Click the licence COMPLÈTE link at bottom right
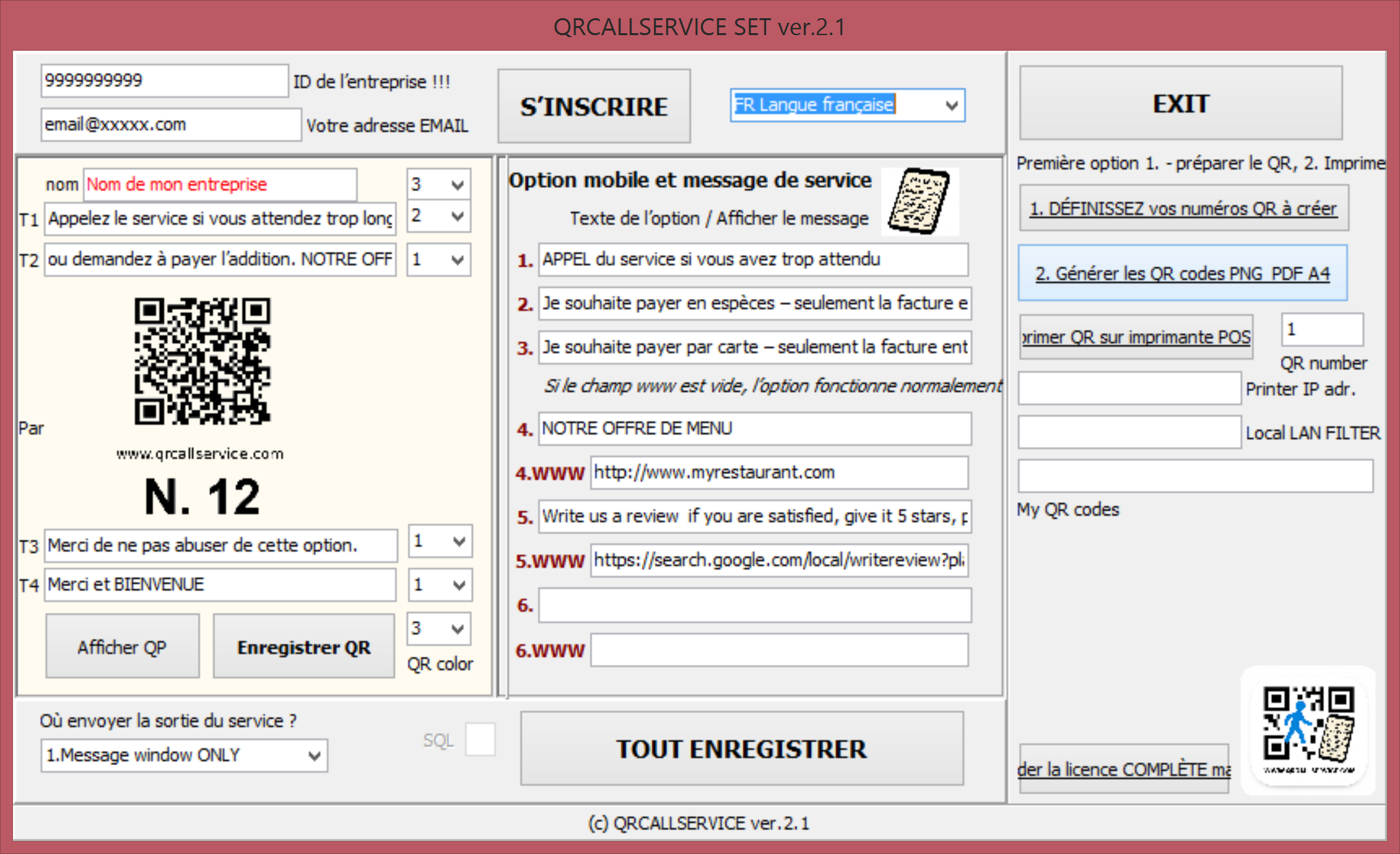The height and width of the screenshot is (854, 1400). pos(1124,769)
